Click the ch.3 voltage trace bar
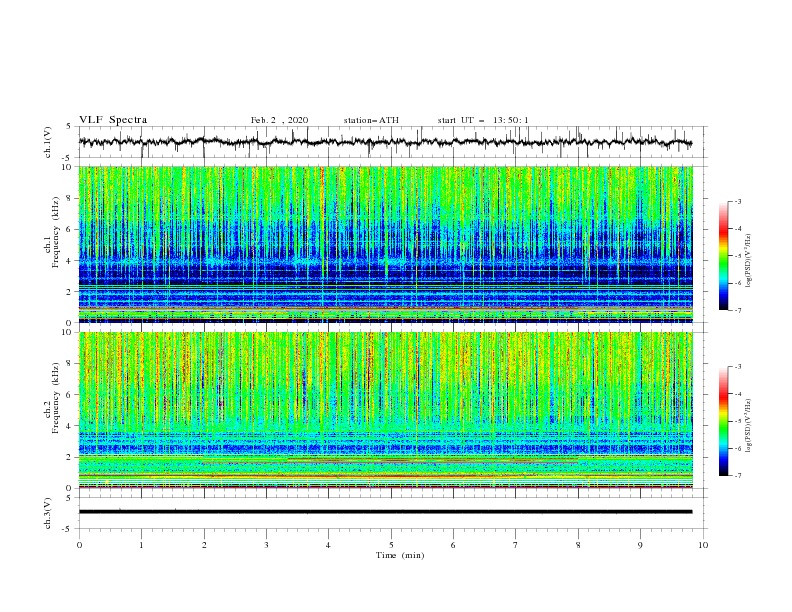Image resolution: width=792 pixels, height=612 pixels. [x=385, y=512]
